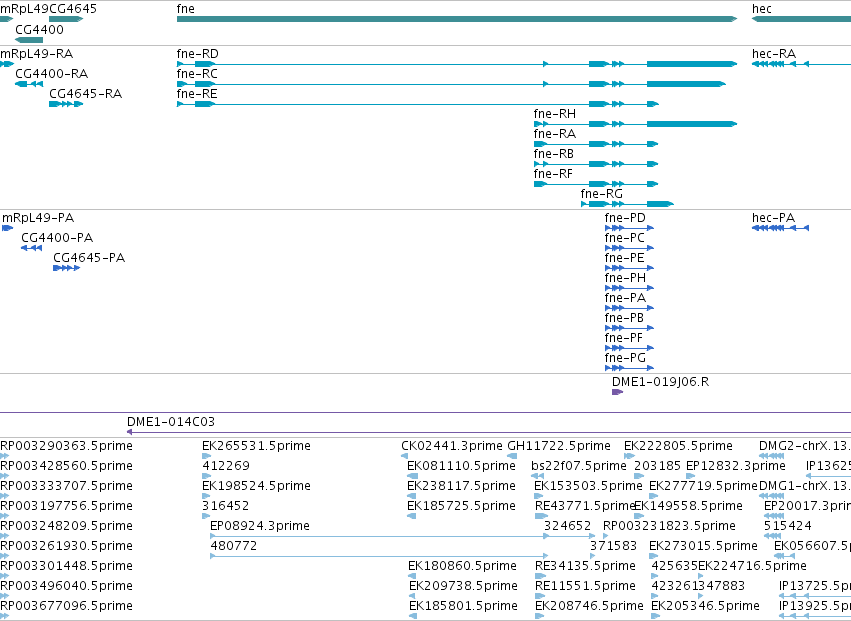Image resolution: width=851 pixels, height=621 pixels.
Task: Click the RP003197756.5prime EST label
Action: click(x=66, y=506)
